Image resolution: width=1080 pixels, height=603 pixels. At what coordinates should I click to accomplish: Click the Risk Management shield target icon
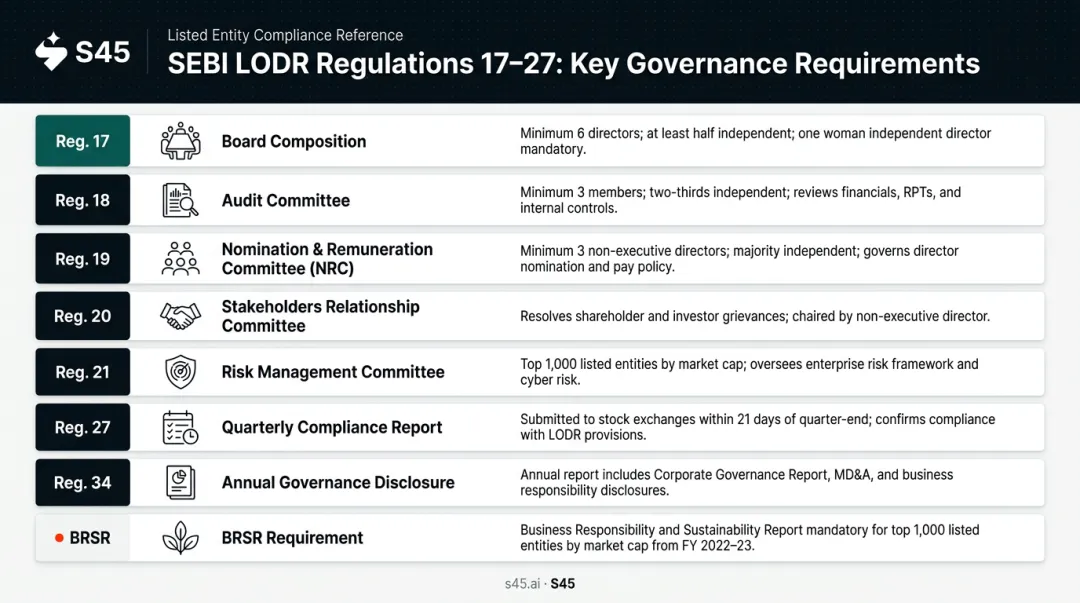click(180, 372)
